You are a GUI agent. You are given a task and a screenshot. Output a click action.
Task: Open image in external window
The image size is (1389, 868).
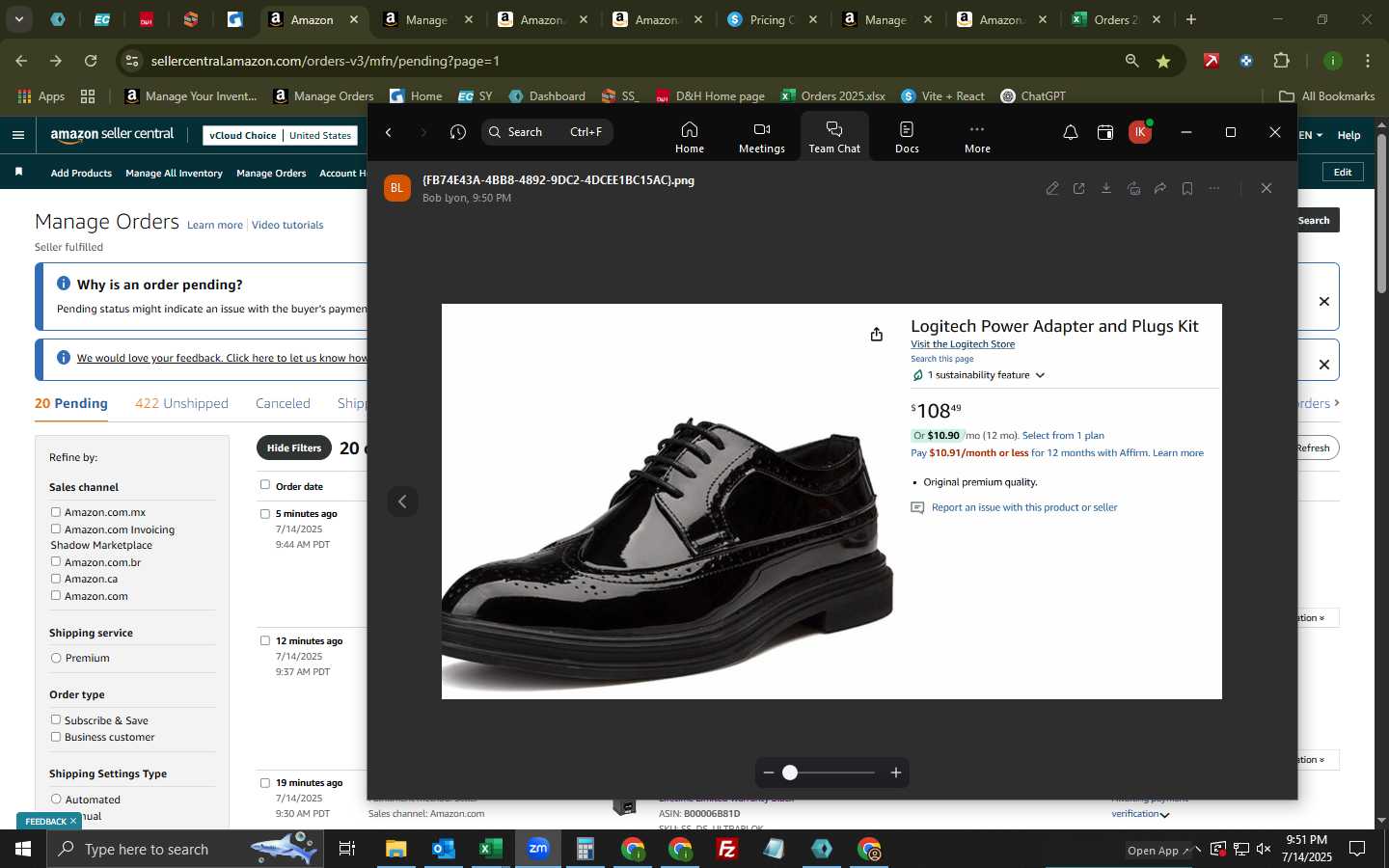[1079, 188]
